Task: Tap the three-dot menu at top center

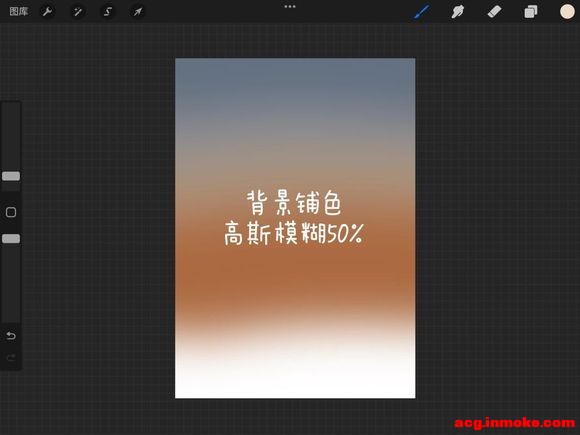Action: (x=290, y=6)
